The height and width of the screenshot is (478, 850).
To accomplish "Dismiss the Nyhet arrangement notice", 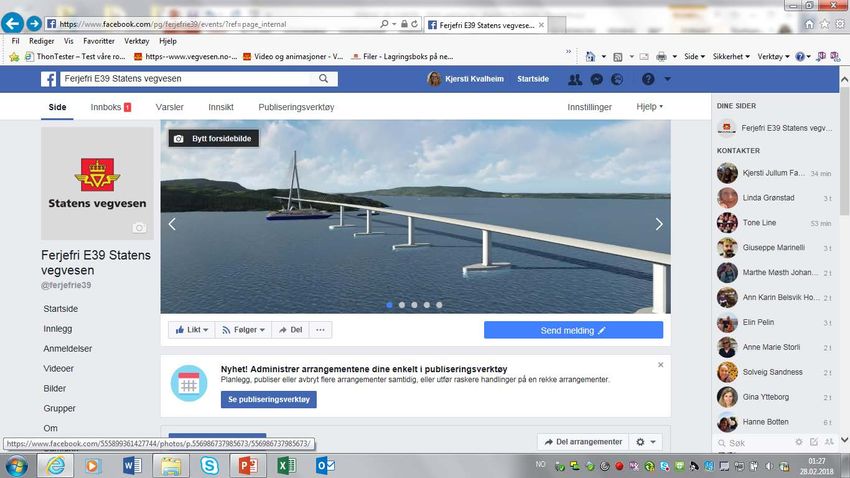I will (x=660, y=365).
